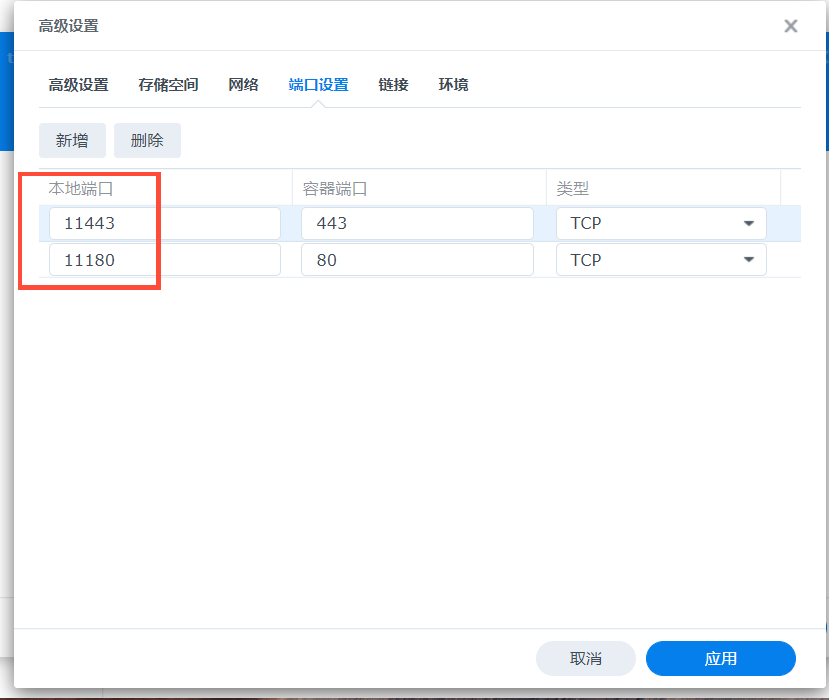Edit container port field 80
This screenshot has height=700, width=829.
417,260
